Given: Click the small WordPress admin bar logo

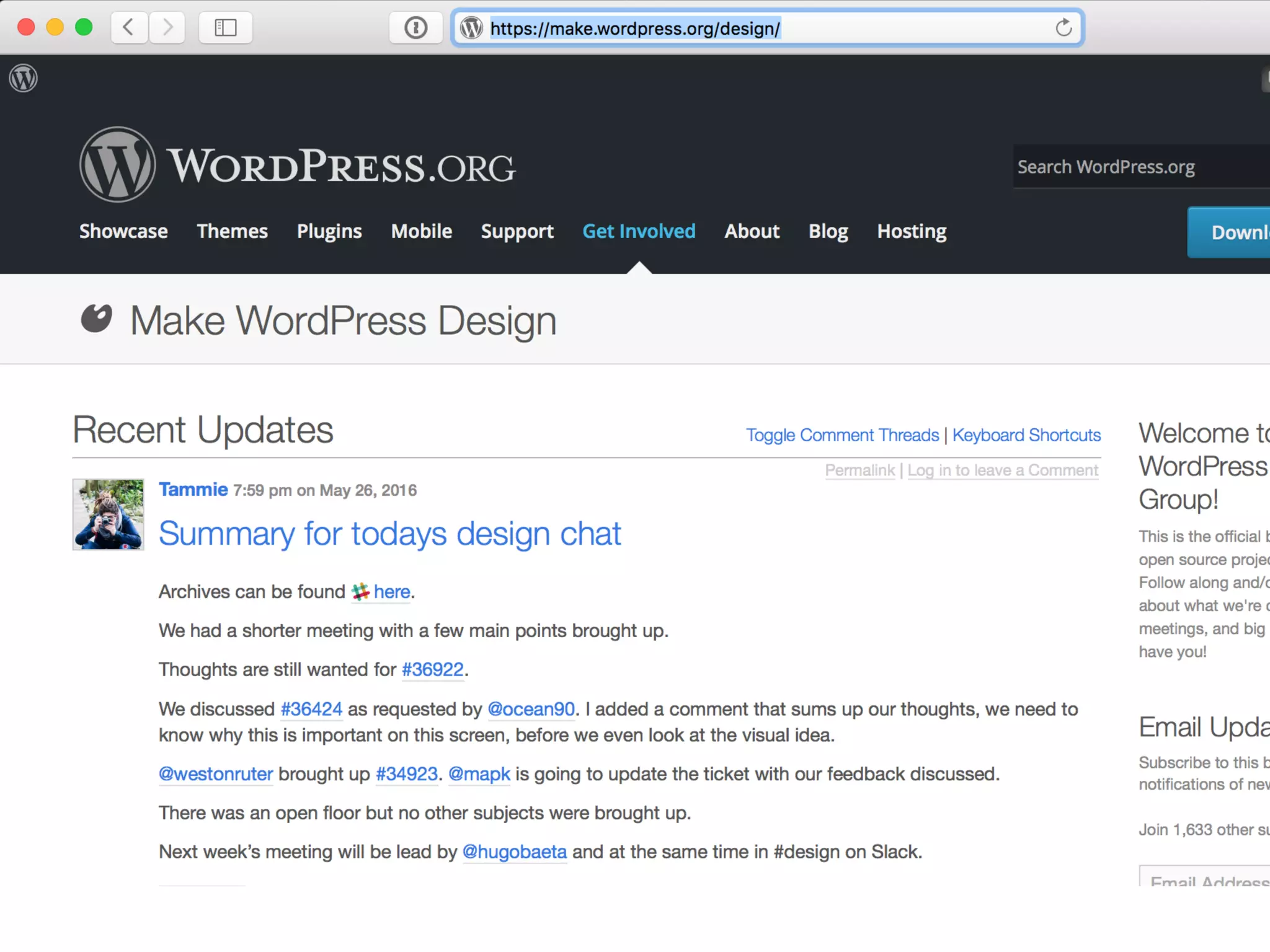Looking at the screenshot, I should pos(24,79).
